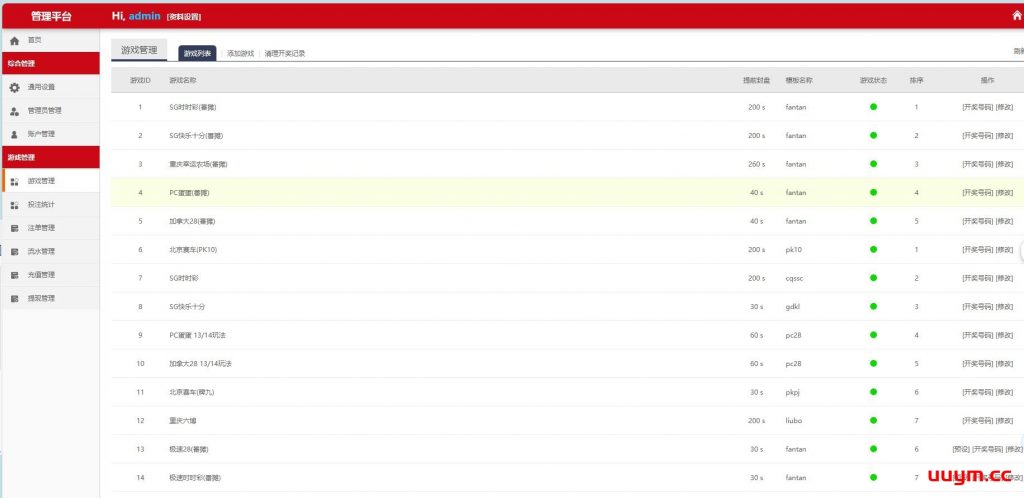Toggle status dot for 北京赛车(PK10) row
The image size is (1024, 498).
tap(873, 250)
